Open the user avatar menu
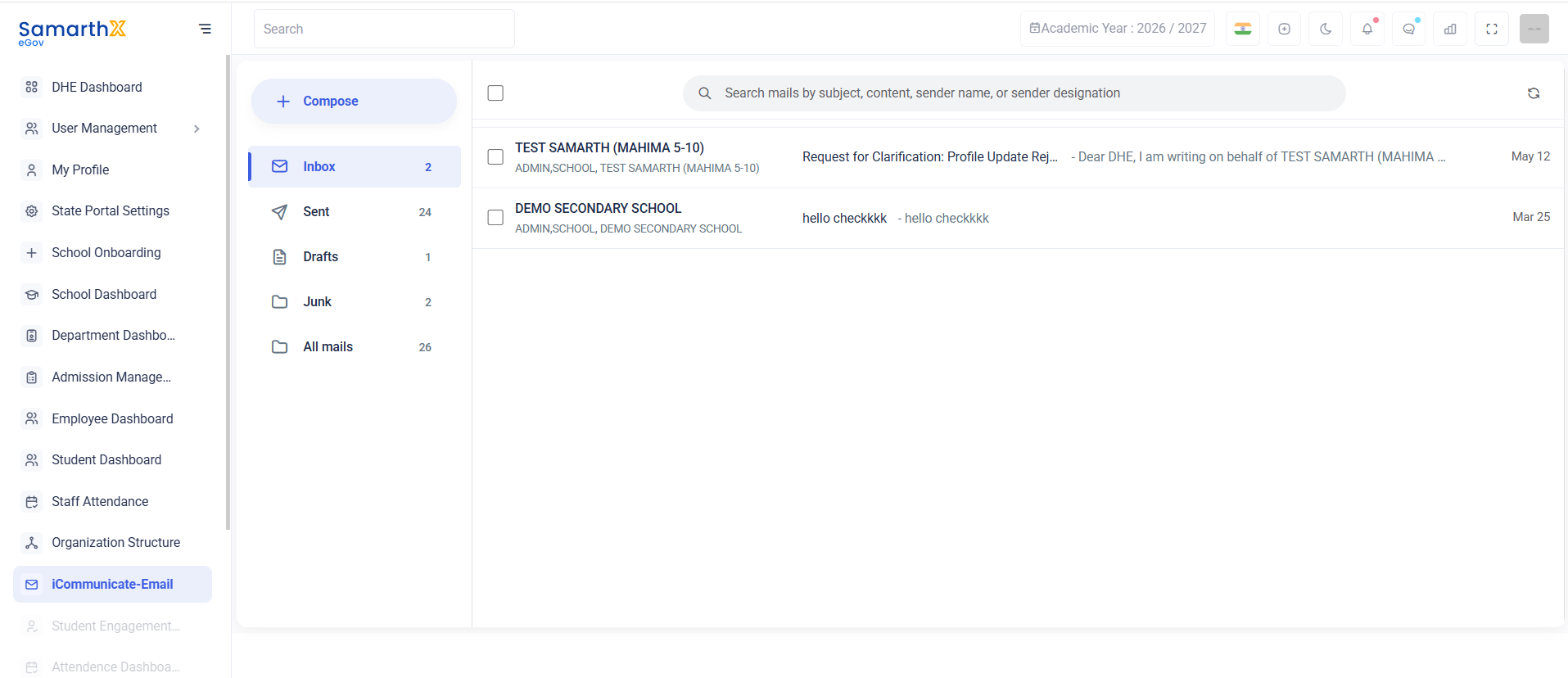Viewport: 1568px width, 678px height. coord(1534,29)
